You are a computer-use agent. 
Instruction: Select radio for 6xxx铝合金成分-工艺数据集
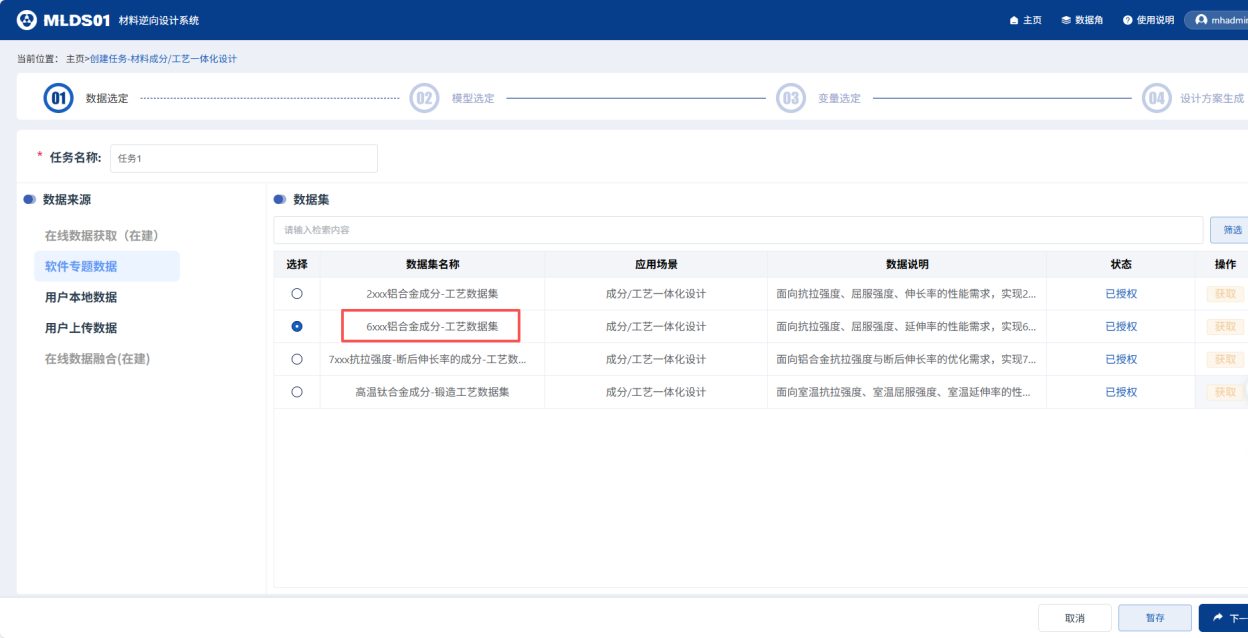(297, 326)
